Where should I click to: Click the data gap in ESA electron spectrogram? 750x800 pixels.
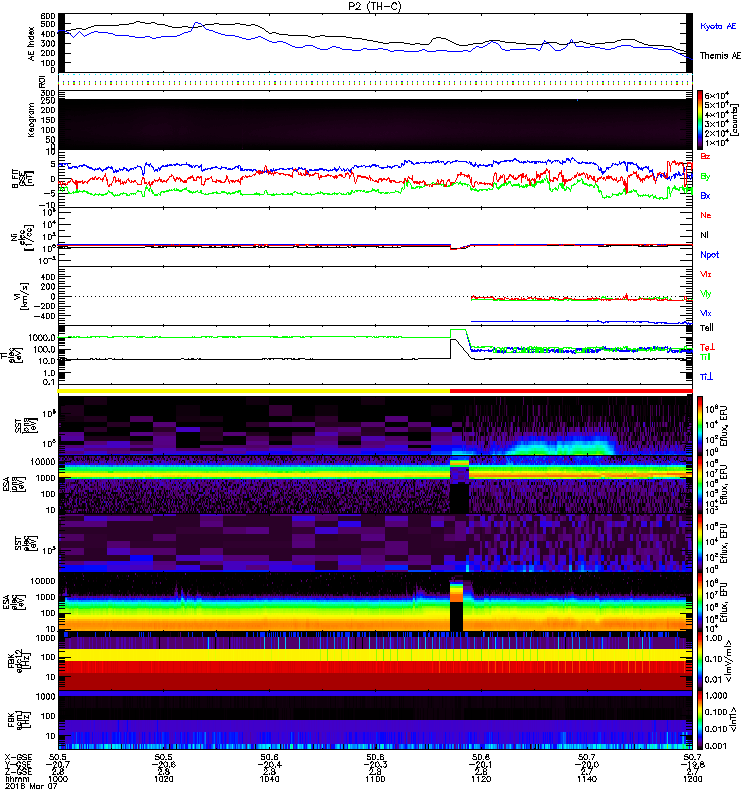(456, 616)
